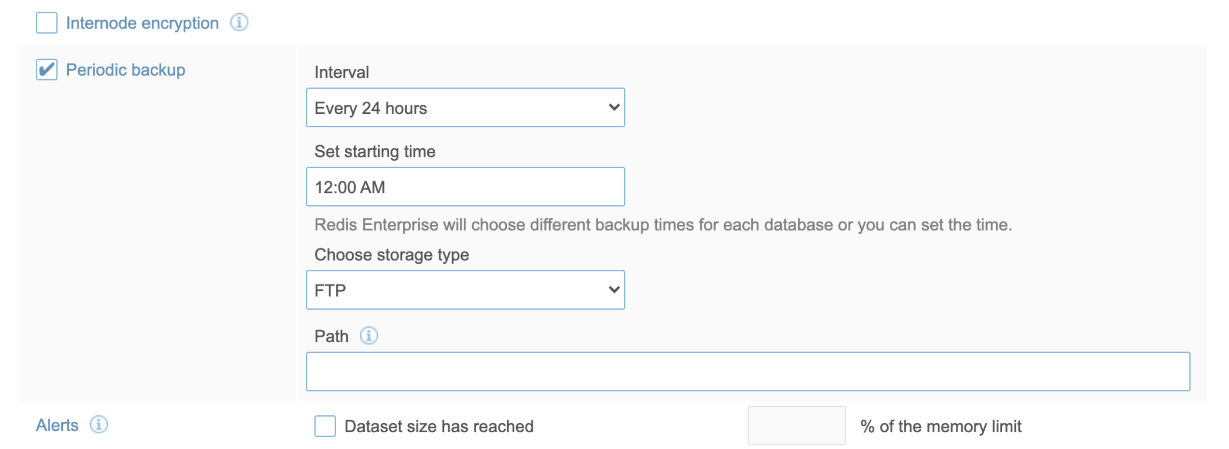Click the Internode encryption info icon

(239, 23)
